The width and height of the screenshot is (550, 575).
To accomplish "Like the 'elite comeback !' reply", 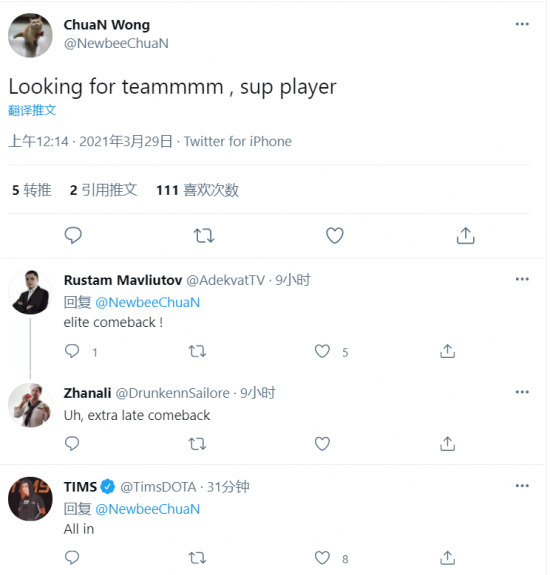I will pyautogui.click(x=322, y=351).
